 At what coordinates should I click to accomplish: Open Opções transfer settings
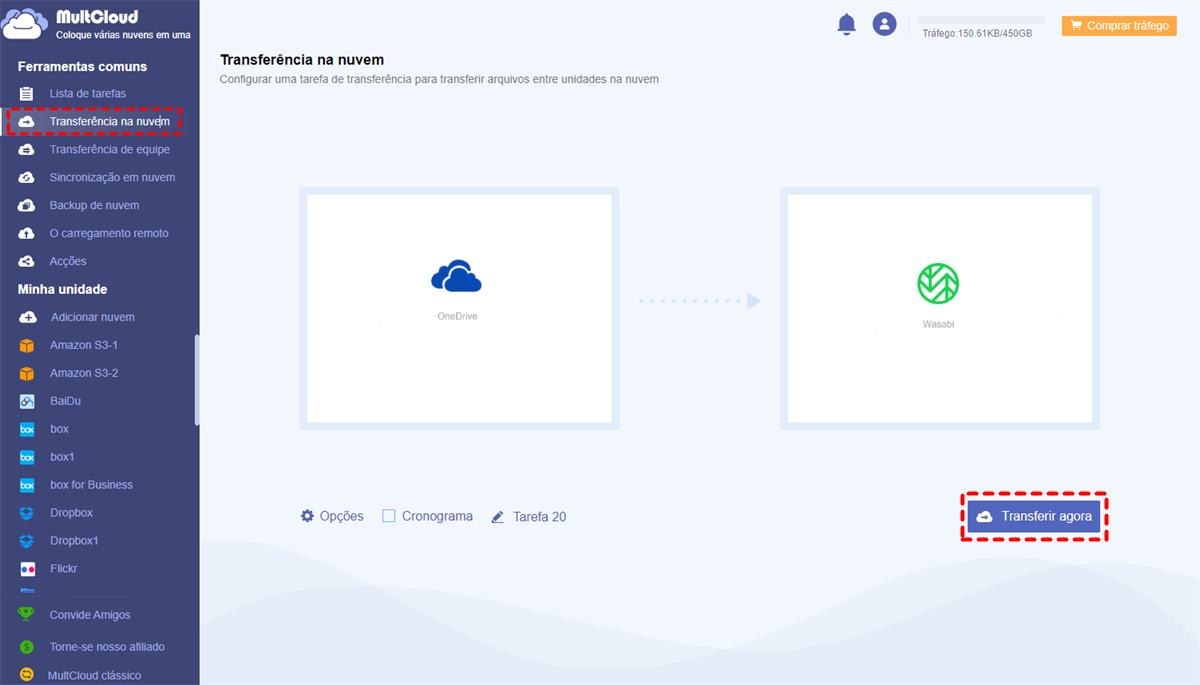[x=342, y=516]
